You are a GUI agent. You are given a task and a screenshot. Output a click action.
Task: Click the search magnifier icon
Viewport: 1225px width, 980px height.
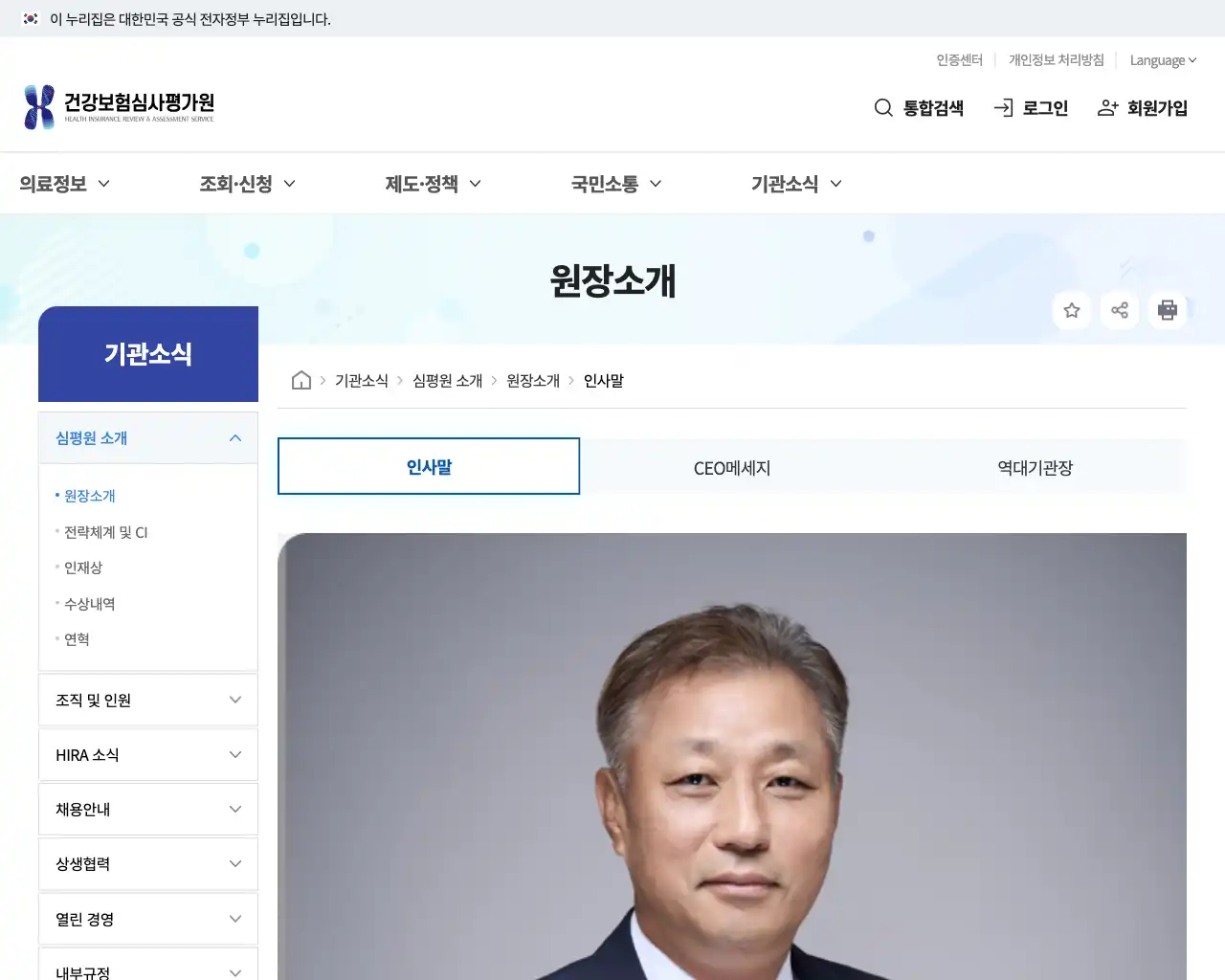(x=883, y=108)
